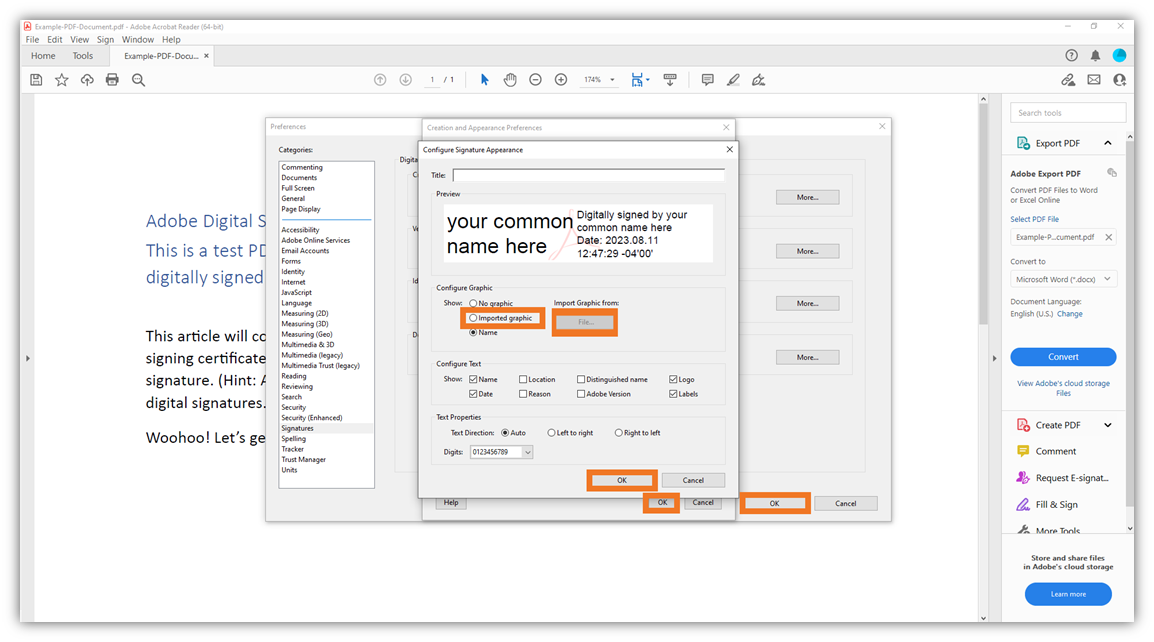The height and width of the screenshot is (642, 1154).
Task: Open the fit page options icon
Action: [x=640, y=80]
